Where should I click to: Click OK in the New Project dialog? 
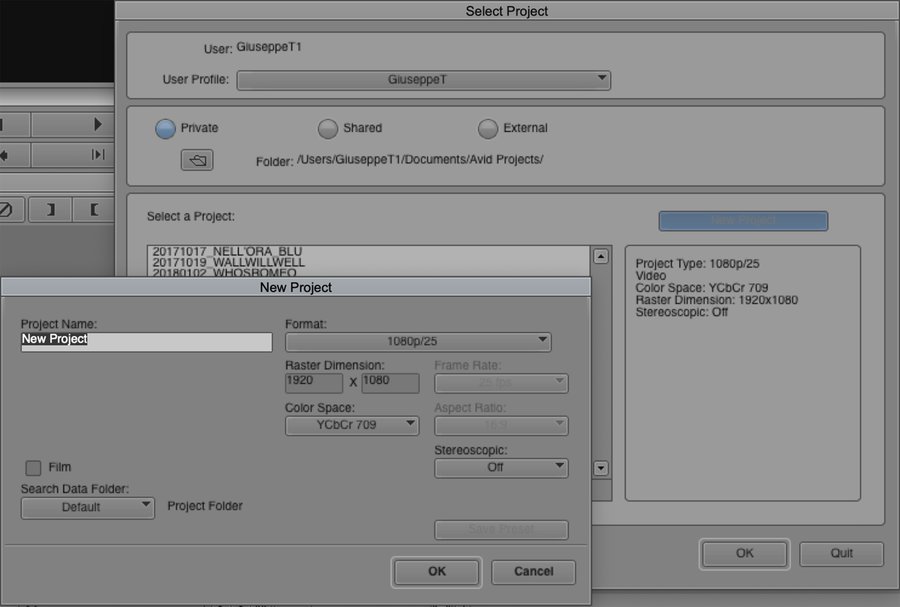click(436, 572)
